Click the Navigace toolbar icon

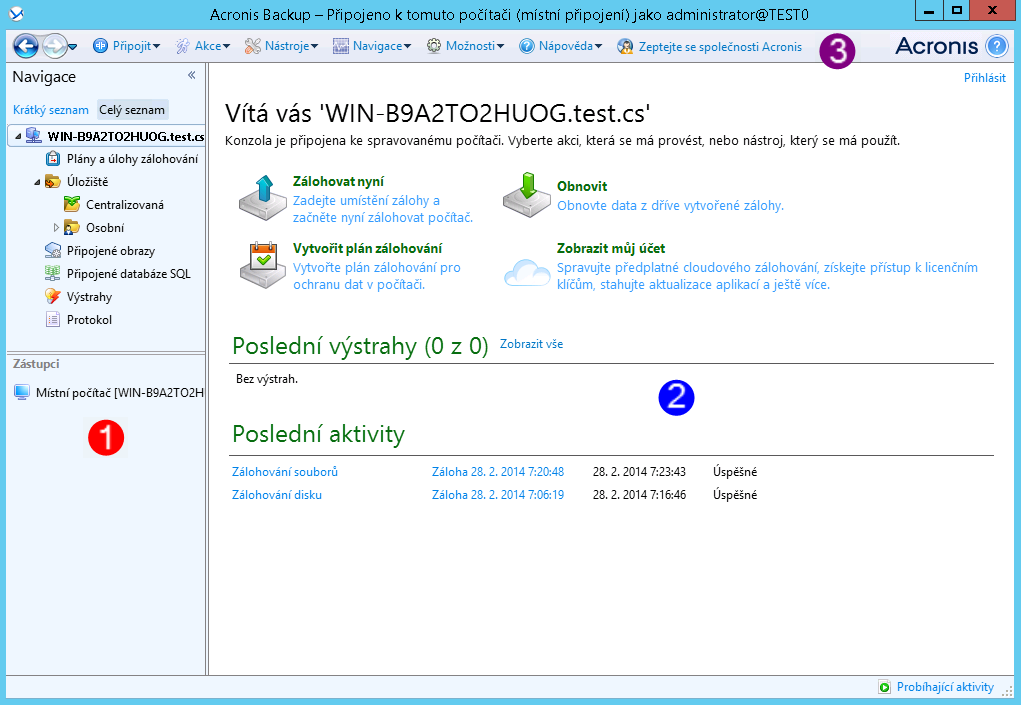[341, 46]
